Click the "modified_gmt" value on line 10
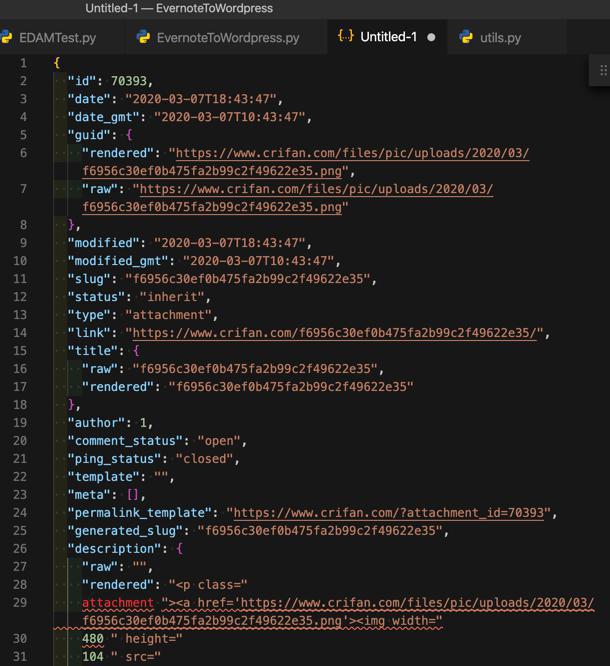Screen dimensions: 610x666 (258, 261)
